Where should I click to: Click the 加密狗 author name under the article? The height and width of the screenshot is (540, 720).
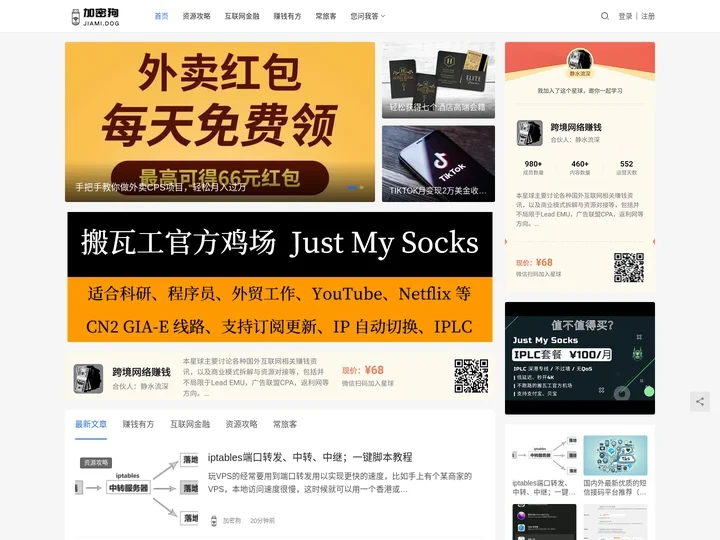(x=232, y=521)
